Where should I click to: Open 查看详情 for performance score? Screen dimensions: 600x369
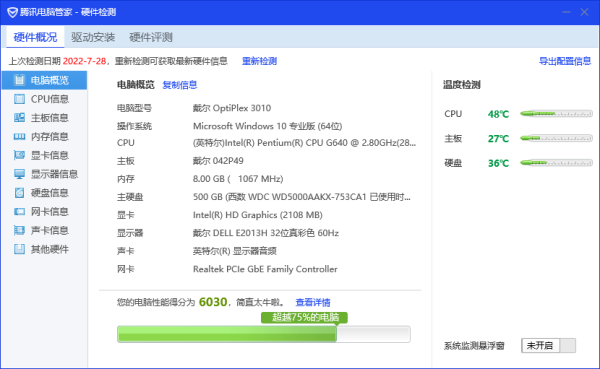[x=313, y=302]
